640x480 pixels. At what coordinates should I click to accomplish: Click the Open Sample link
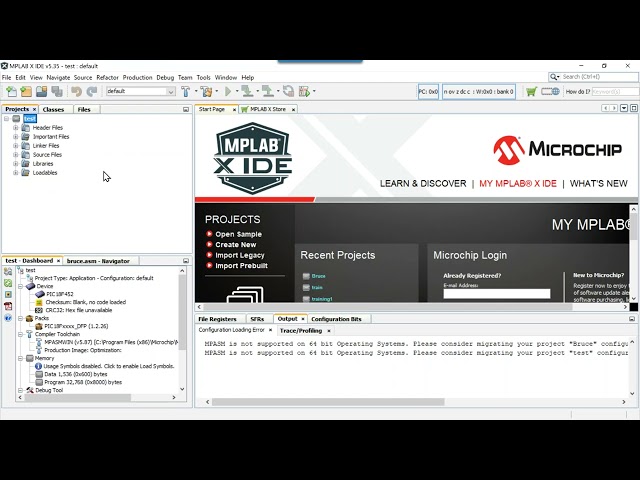[238, 234]
